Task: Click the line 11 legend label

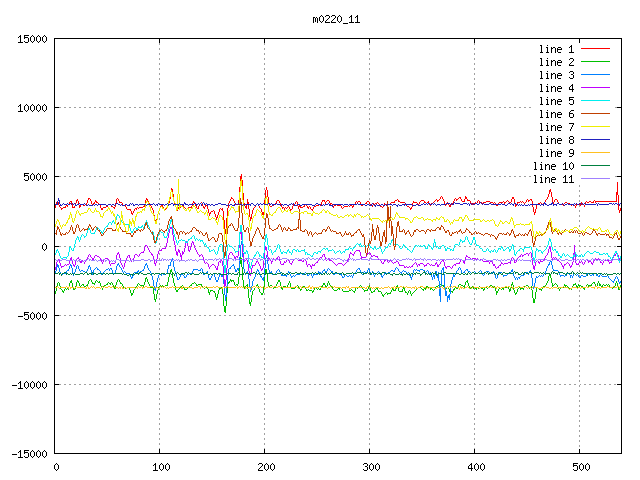Action: [x=553, y=179]
